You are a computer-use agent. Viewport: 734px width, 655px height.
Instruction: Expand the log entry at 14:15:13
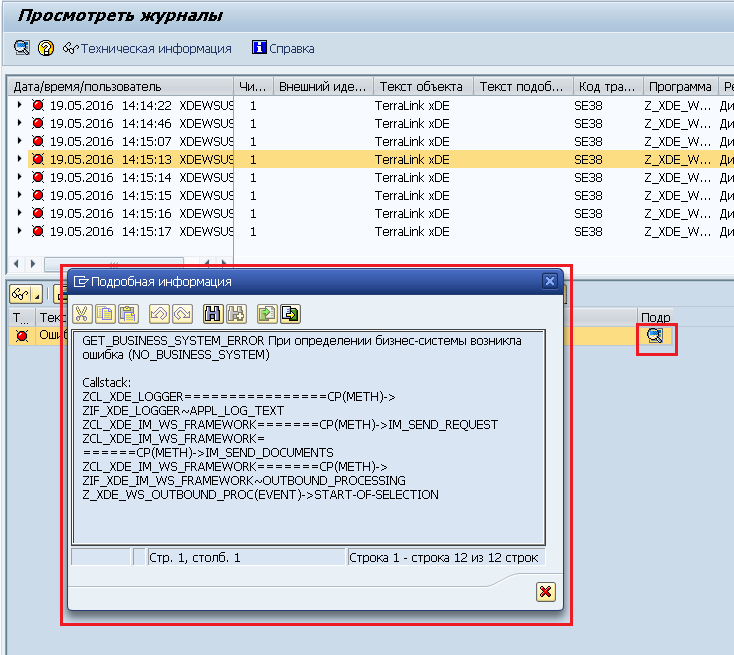[20, 159]
